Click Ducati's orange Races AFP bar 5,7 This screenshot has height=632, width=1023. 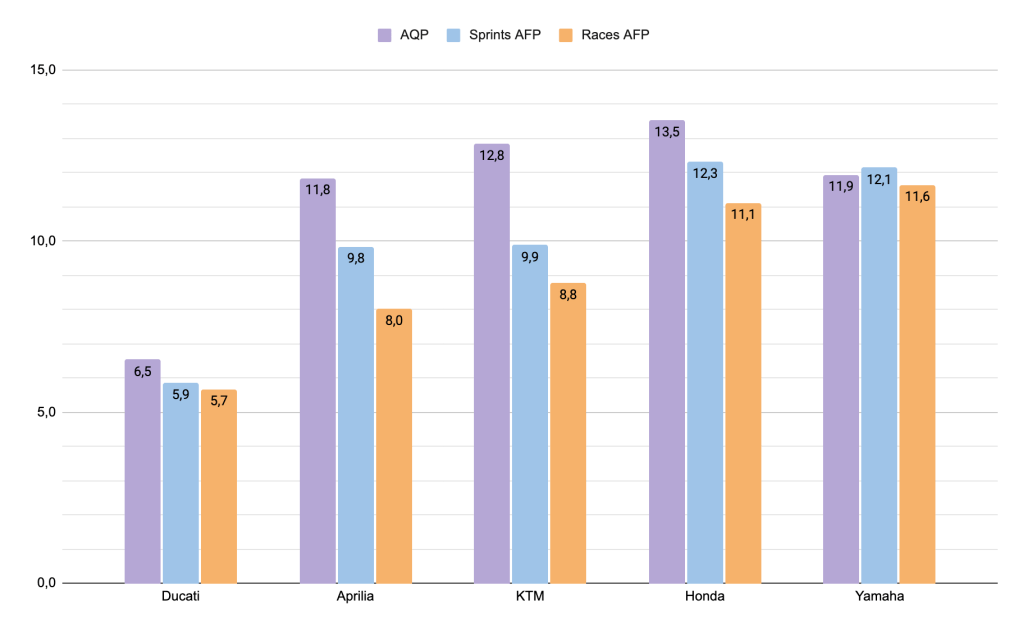[219, 485]
